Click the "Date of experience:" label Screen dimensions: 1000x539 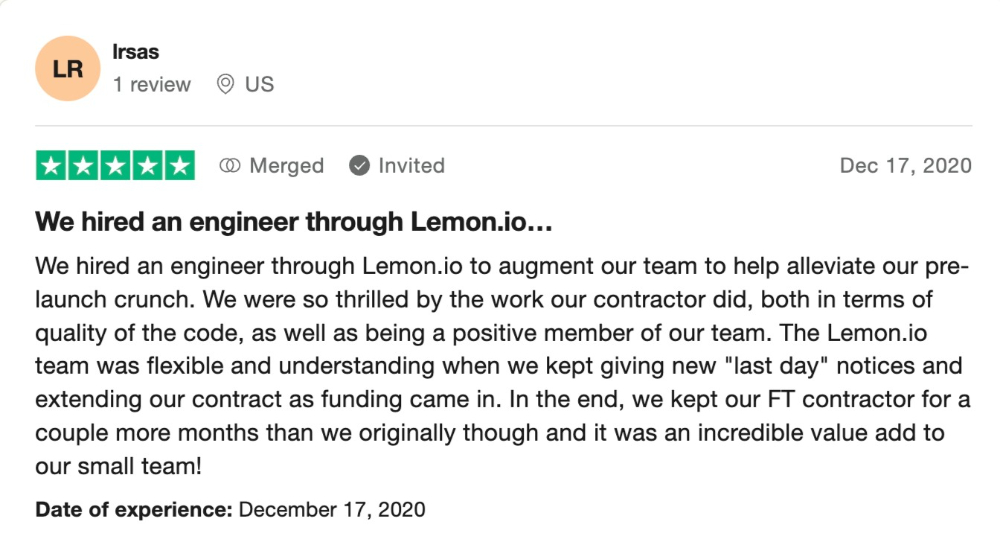134,510
